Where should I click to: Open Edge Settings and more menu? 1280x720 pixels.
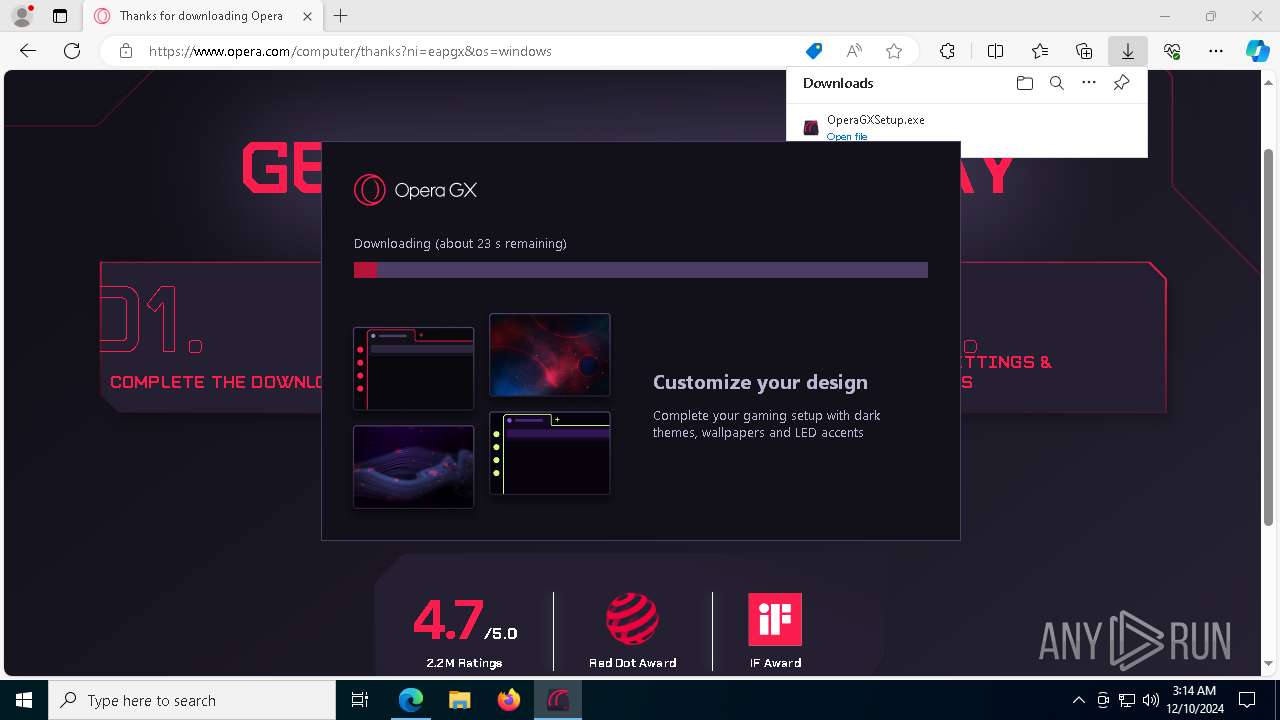pyautogui.click(x=1216, y=51)
